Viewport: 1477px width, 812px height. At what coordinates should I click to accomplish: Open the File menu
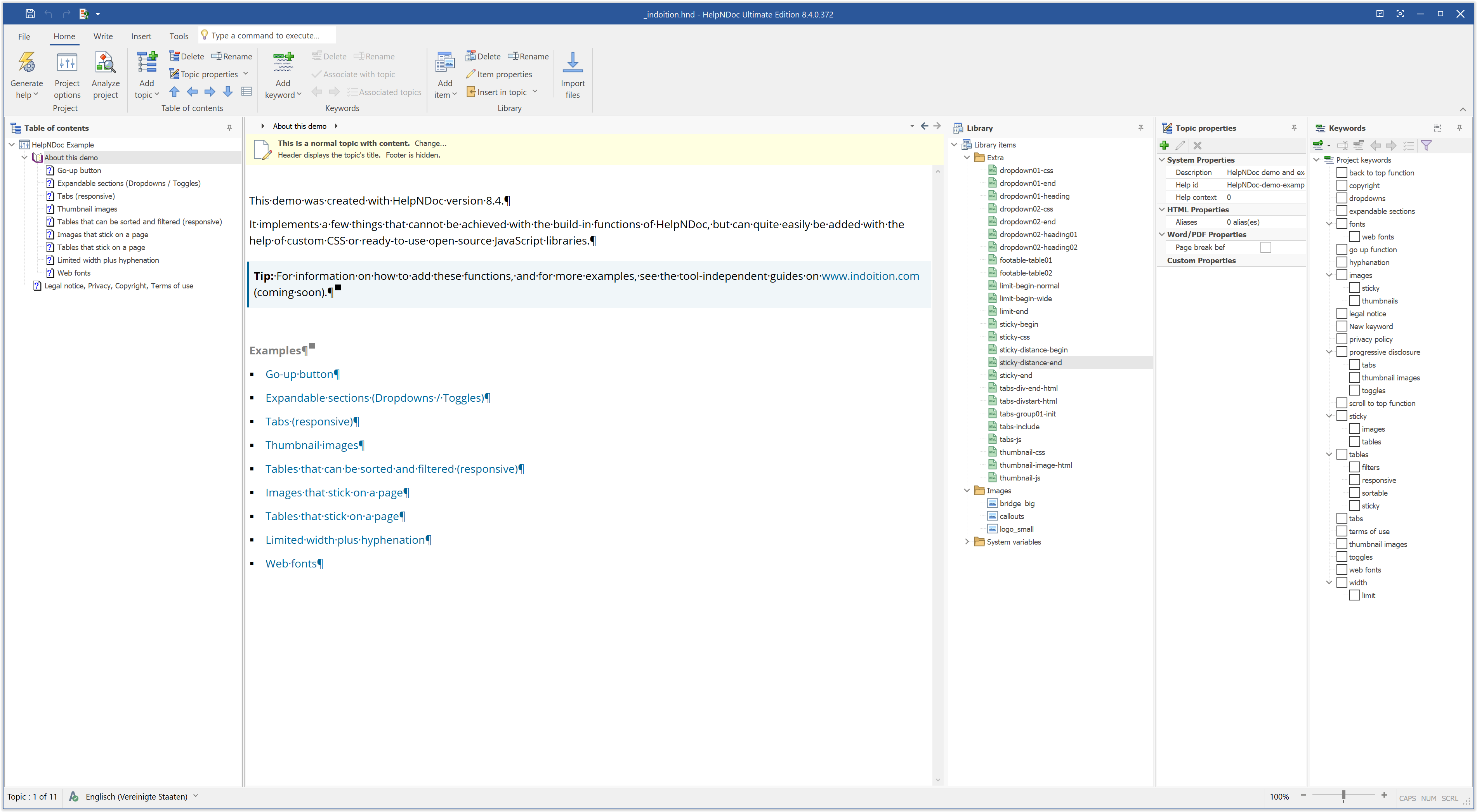coord(24,36)
